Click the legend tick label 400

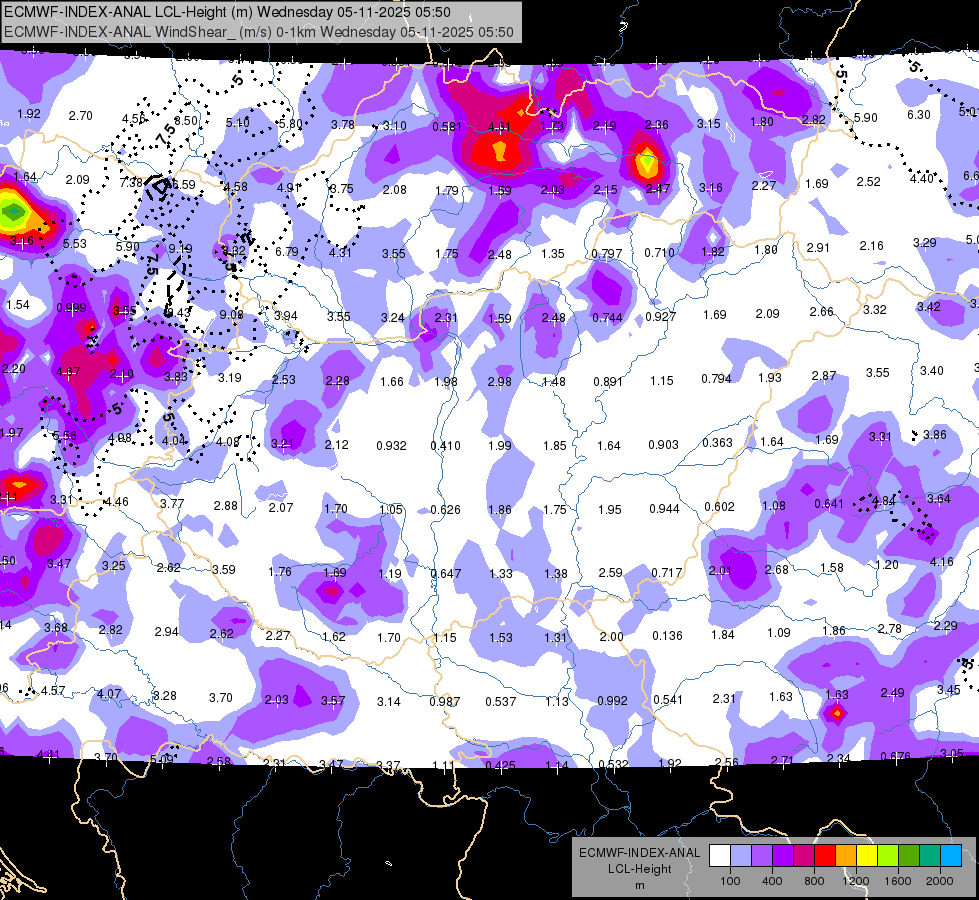pyautogui.click(x=772, y=881)
